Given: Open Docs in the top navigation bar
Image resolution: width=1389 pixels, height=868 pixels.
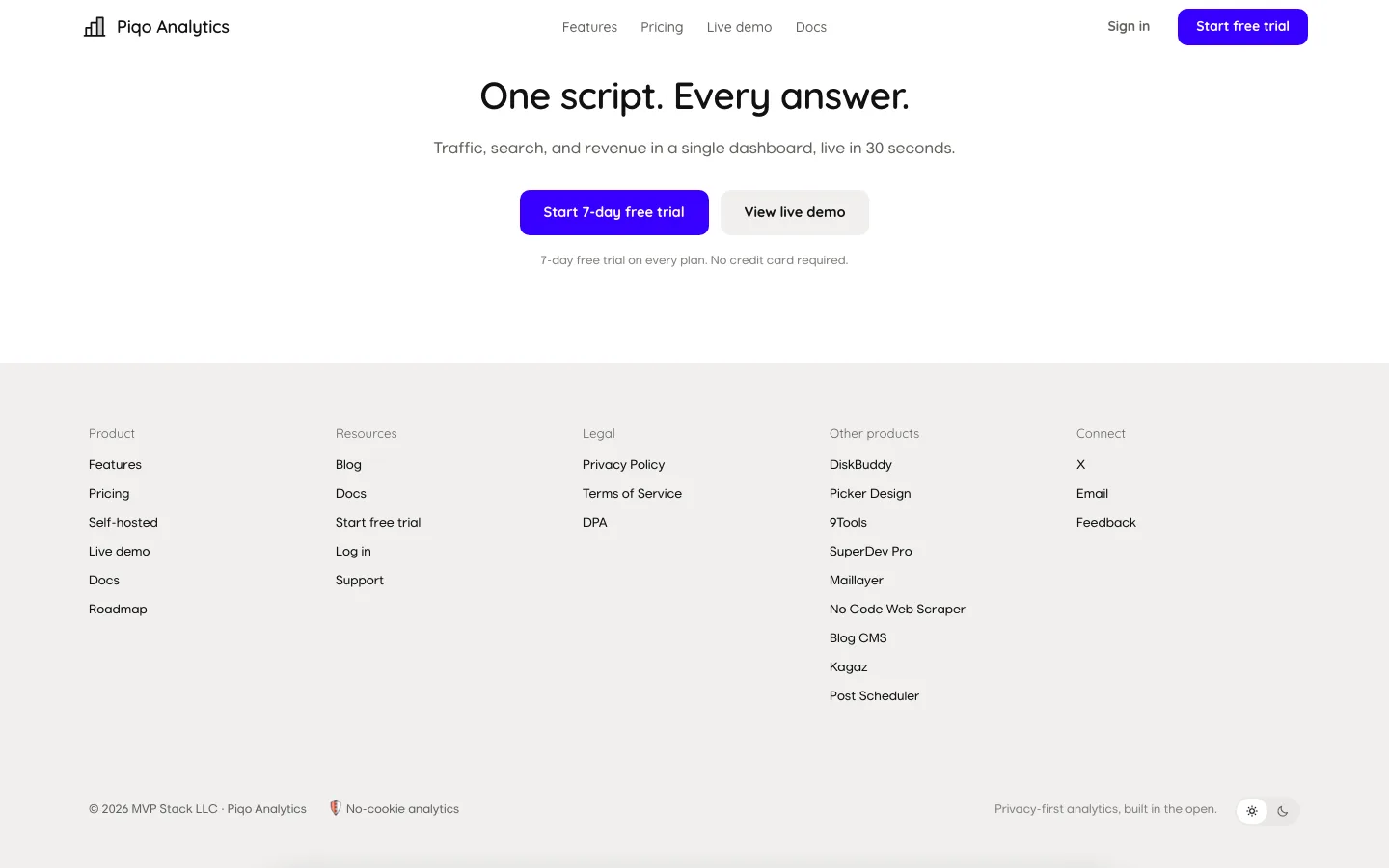Looking at the screenshot, I should coord(811,27).
